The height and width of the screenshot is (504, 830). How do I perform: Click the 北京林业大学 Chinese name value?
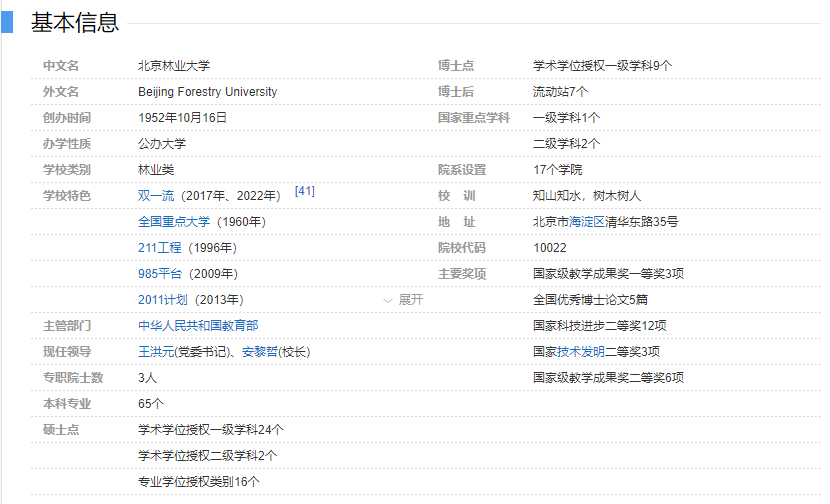[x=174, y=66]
